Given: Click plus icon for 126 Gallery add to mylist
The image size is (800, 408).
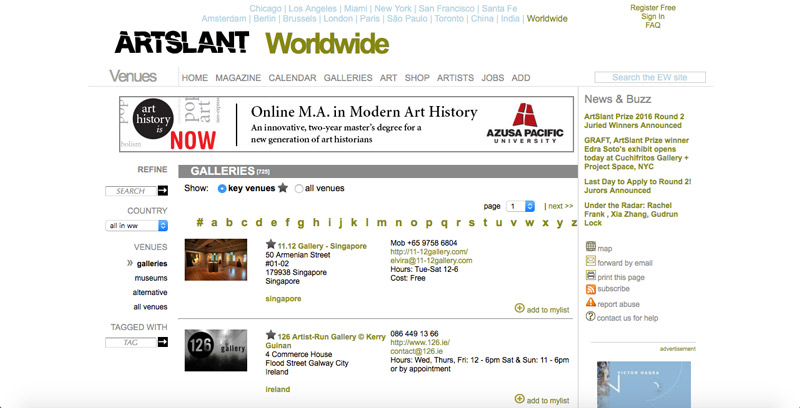Looking at the screenshot, I should coord(519,399).
